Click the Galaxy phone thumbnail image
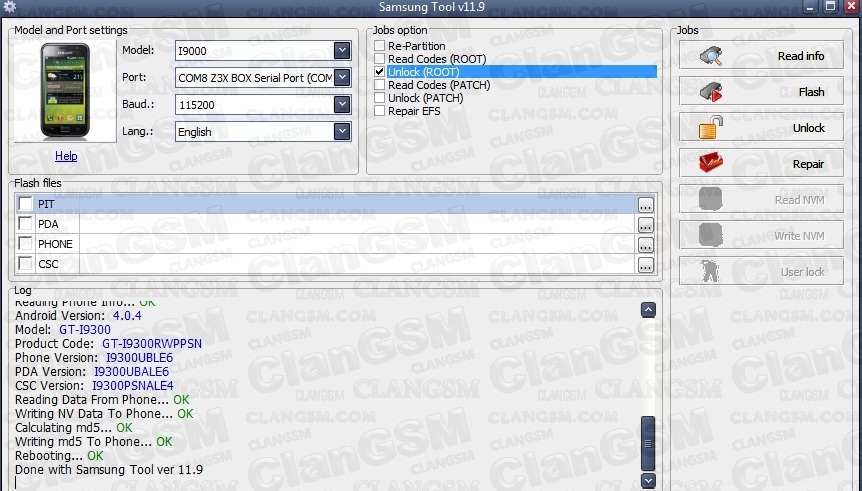This screenshot has height=491, width=862. (65, 91)
